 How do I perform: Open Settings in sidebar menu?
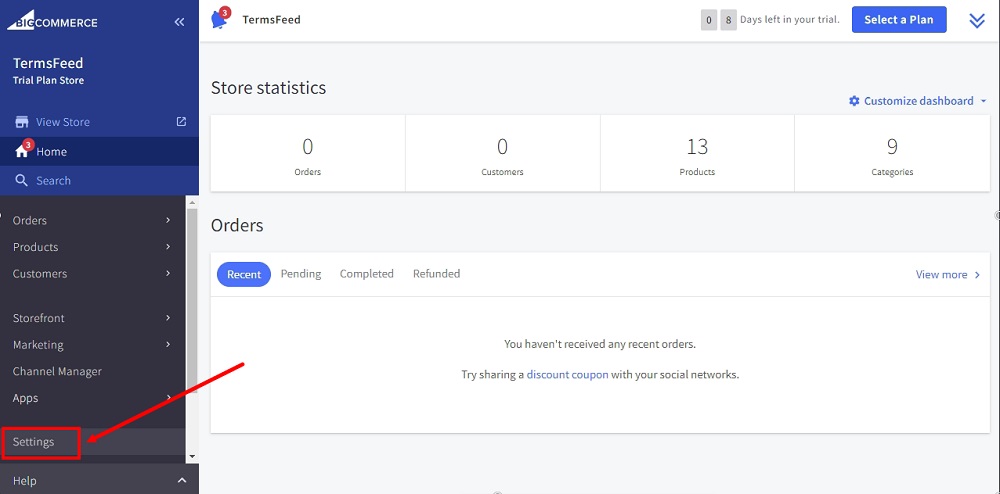34,442
